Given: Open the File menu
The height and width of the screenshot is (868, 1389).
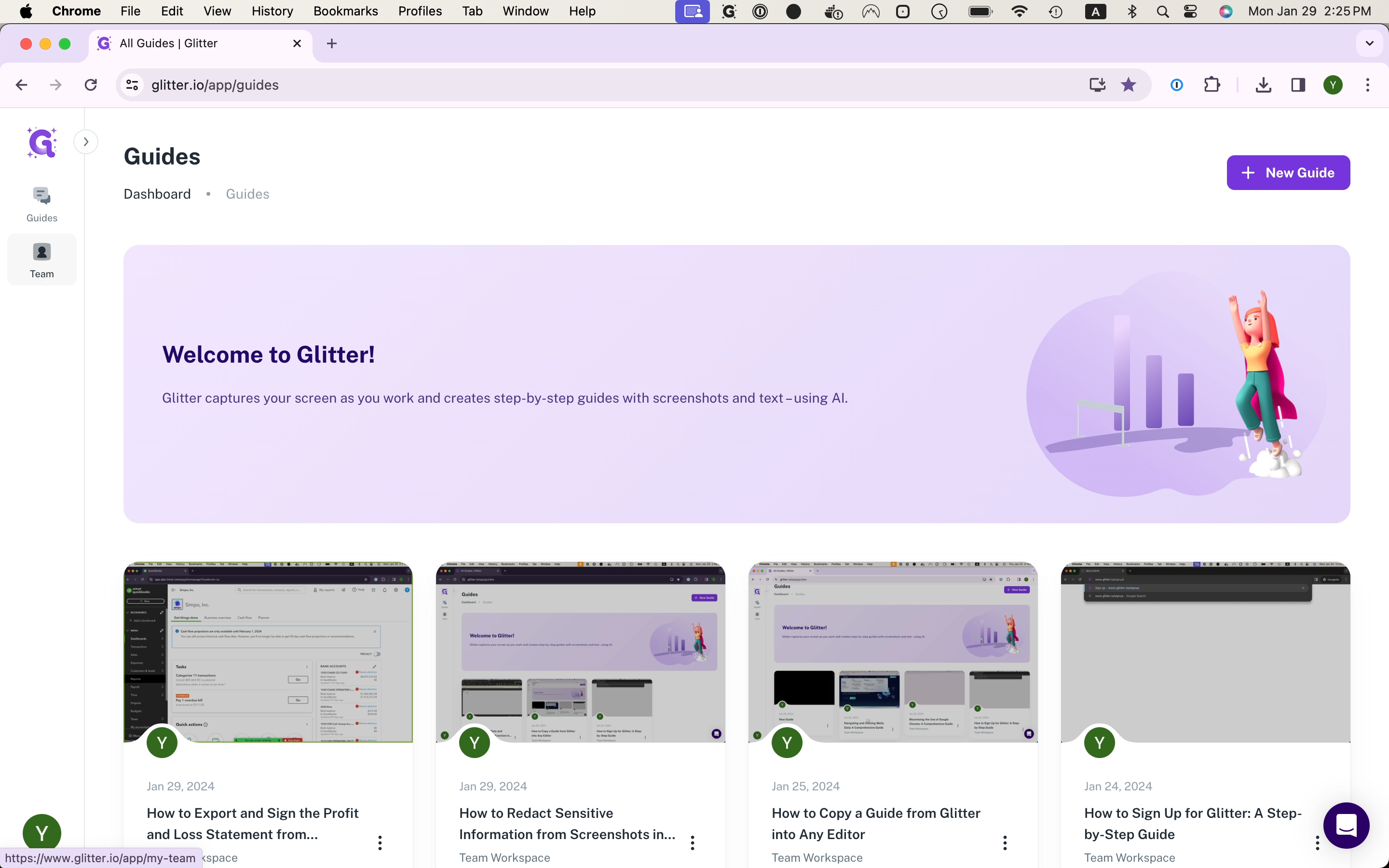Looking at the screenshot, I should 130,12.
